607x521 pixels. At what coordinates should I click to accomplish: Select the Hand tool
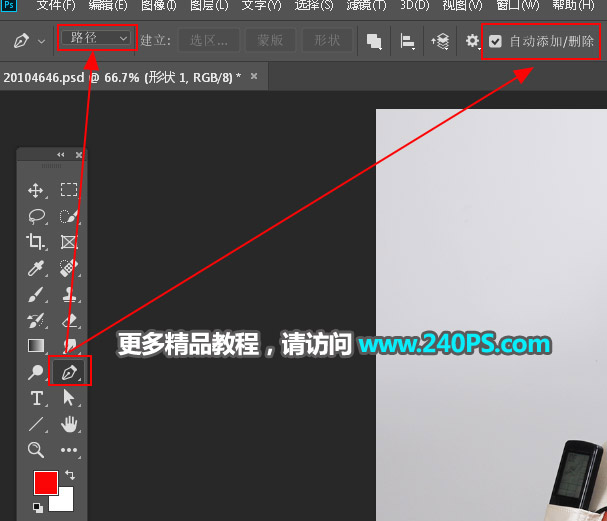tap(69, 424)
